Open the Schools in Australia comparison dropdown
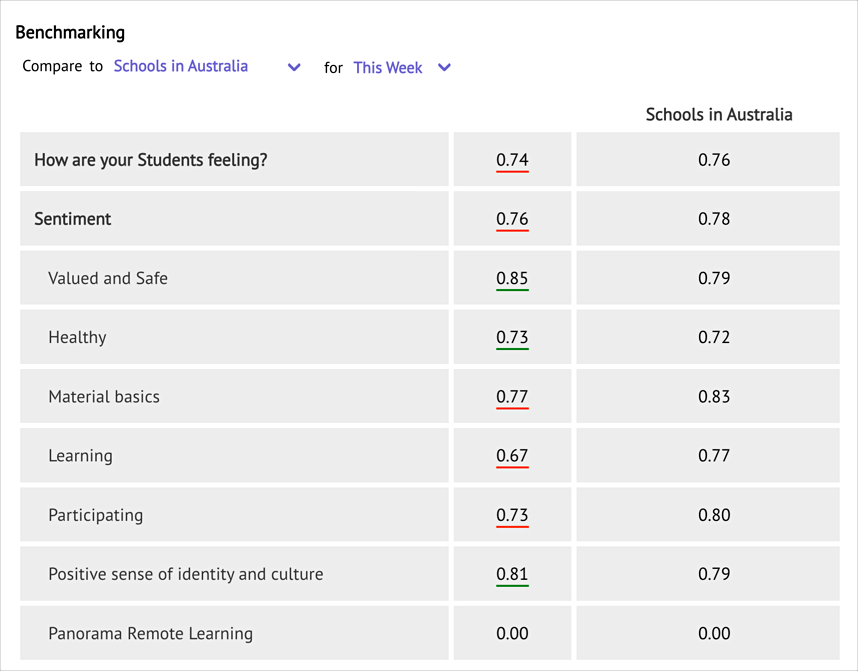Image resolution: width=858 pixels, height=671 pixels. (x=207, y=66)
